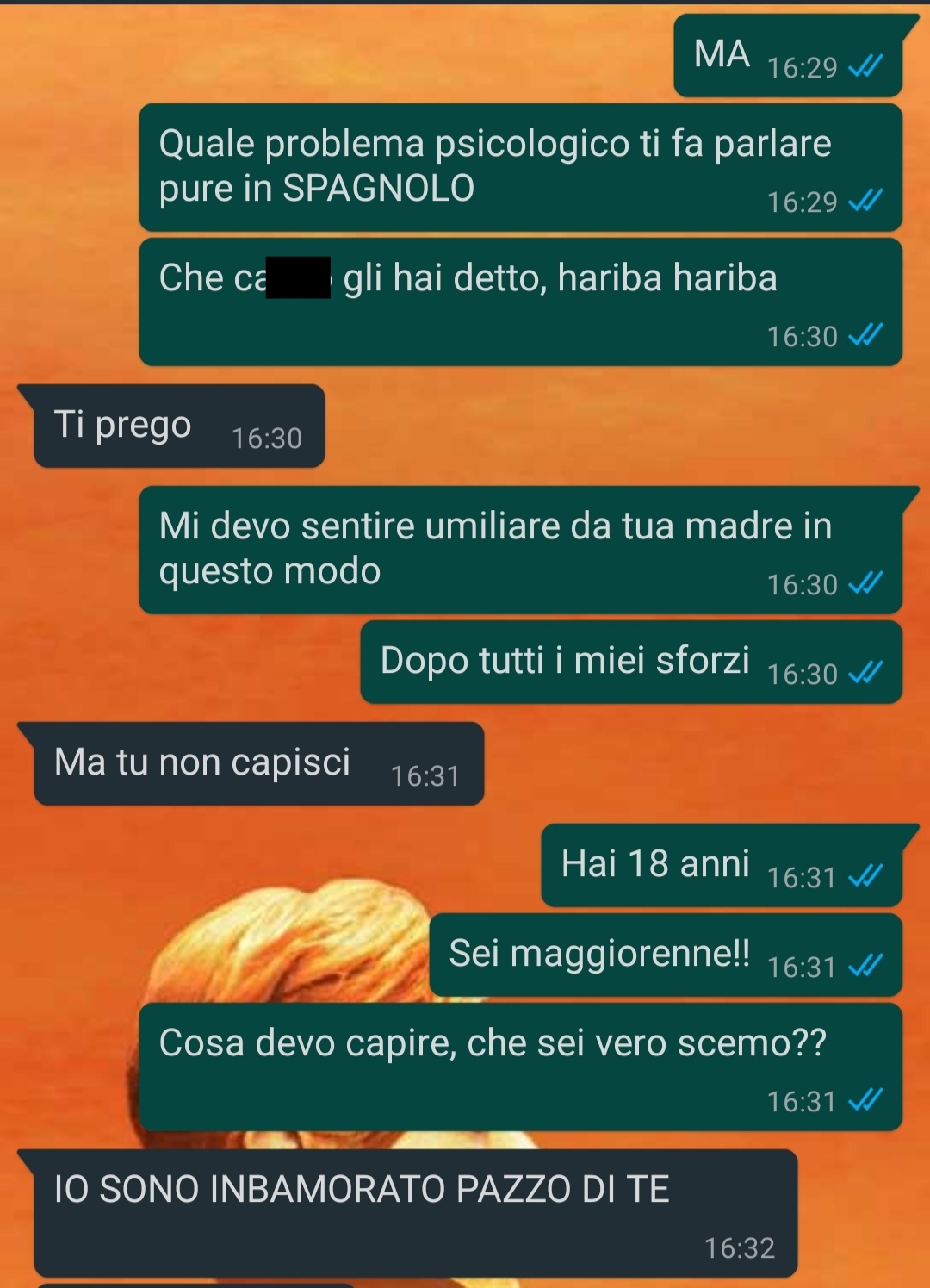
Task: Select the 'Cosa devo capire' message bubble
Action: coord(521,1067)
